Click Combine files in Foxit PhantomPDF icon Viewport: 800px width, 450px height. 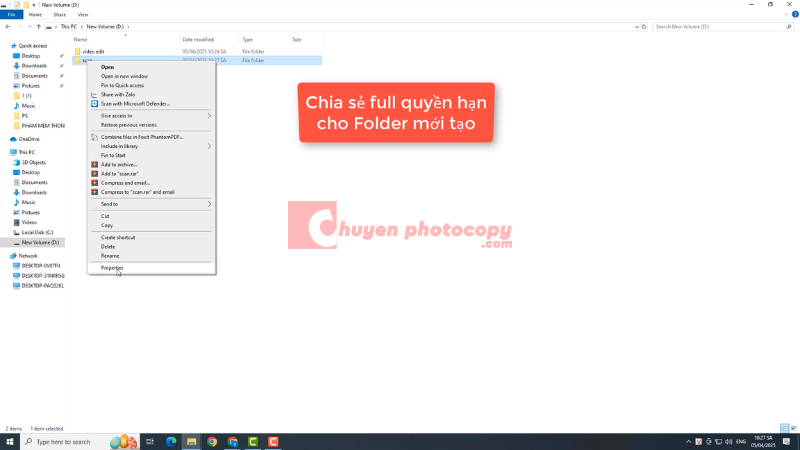pyautogui.click(x=94, y=137)
